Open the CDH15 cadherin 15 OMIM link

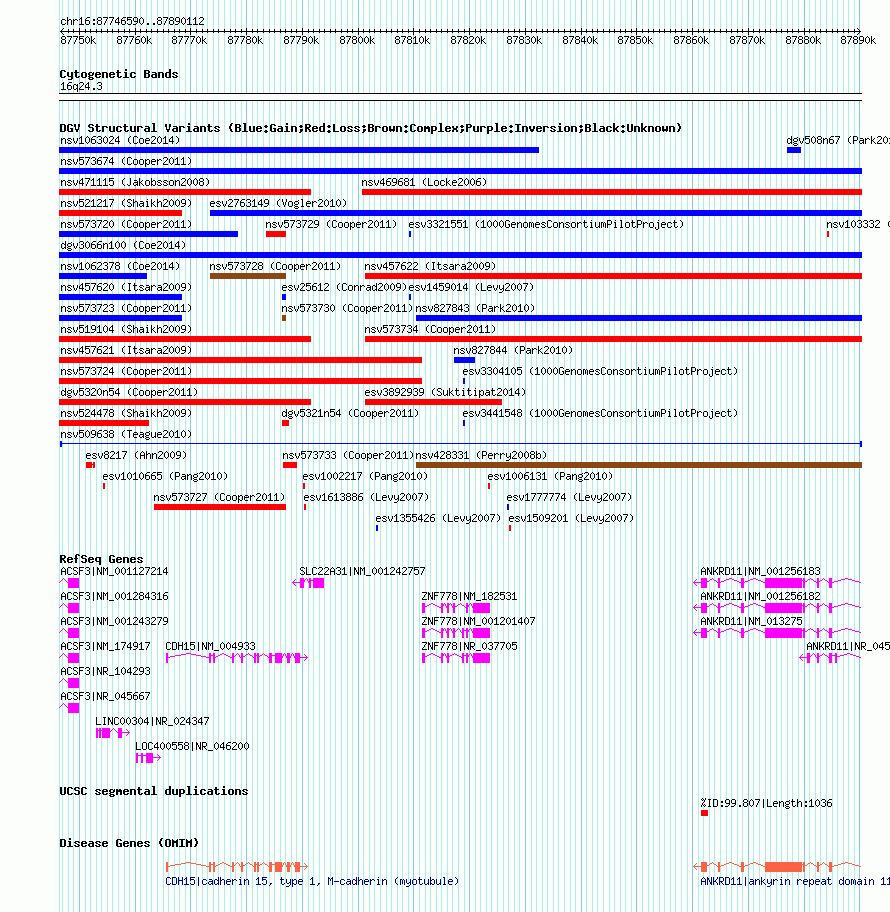[312, 881]
